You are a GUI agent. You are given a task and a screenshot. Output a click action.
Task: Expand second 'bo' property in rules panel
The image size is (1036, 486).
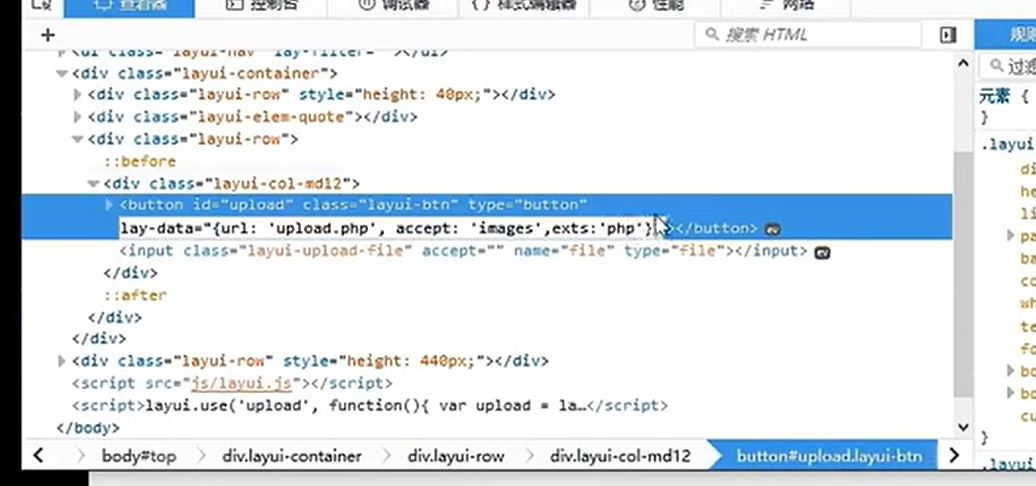click(x=1010, y=393)
